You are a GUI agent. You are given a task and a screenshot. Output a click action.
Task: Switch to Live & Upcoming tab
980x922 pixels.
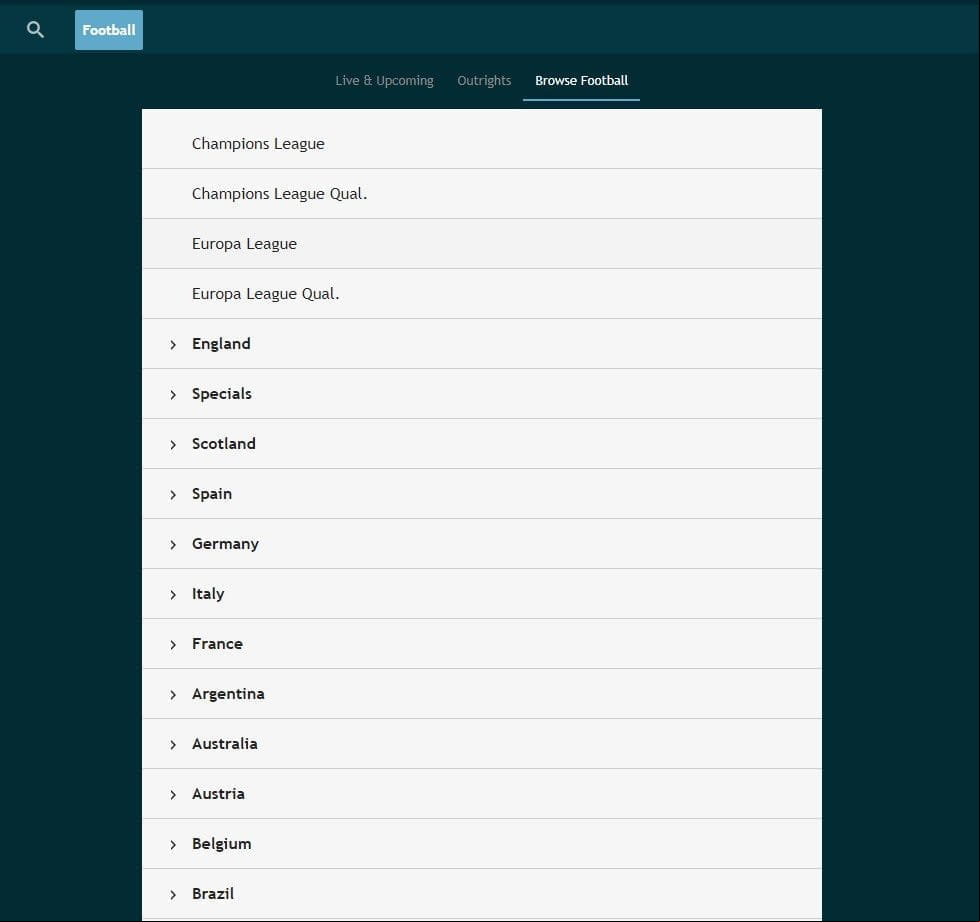pyautogui.click(x=384, y=81)
